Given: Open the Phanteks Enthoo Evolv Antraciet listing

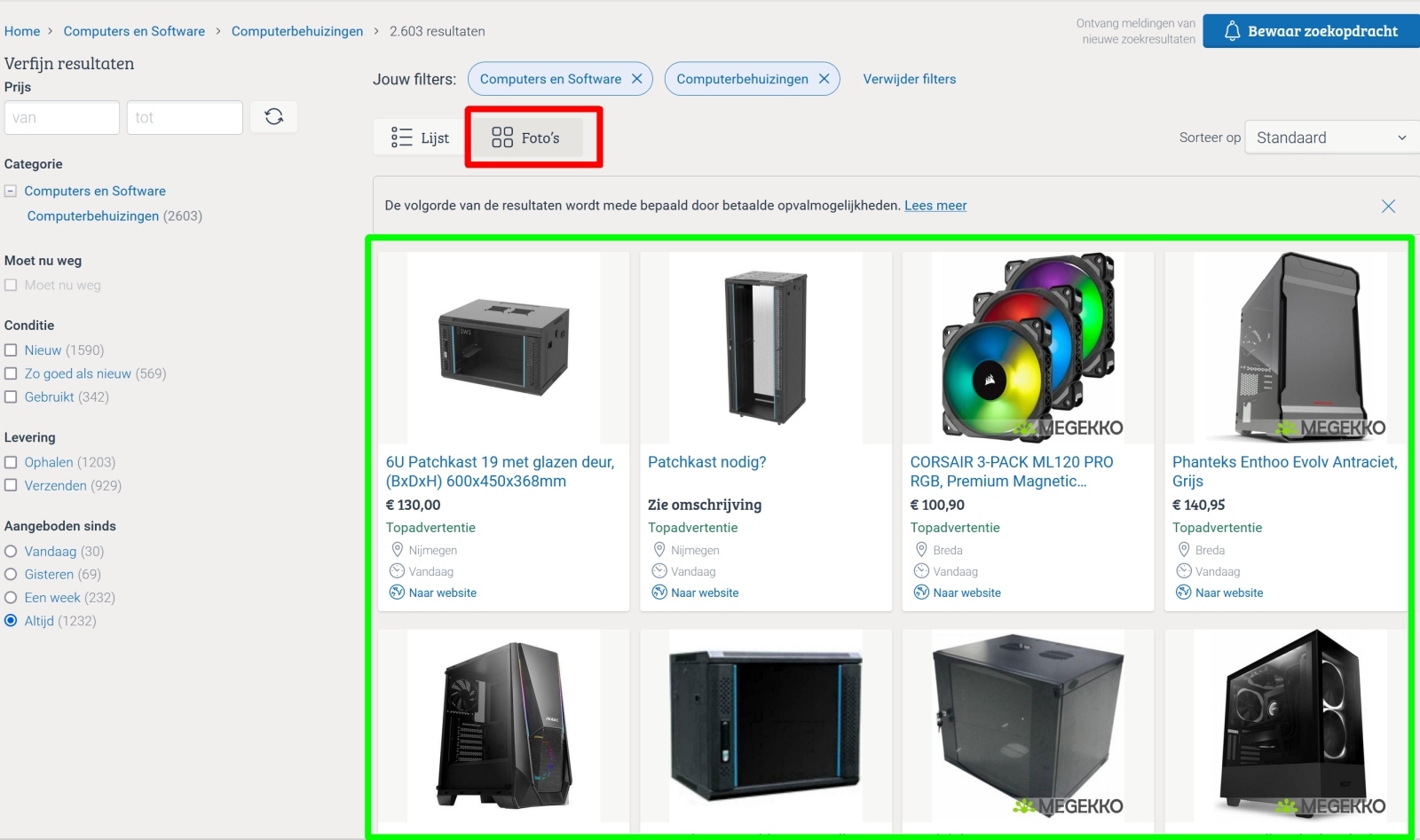Looking at the screenshot, I should (1285, 472).
